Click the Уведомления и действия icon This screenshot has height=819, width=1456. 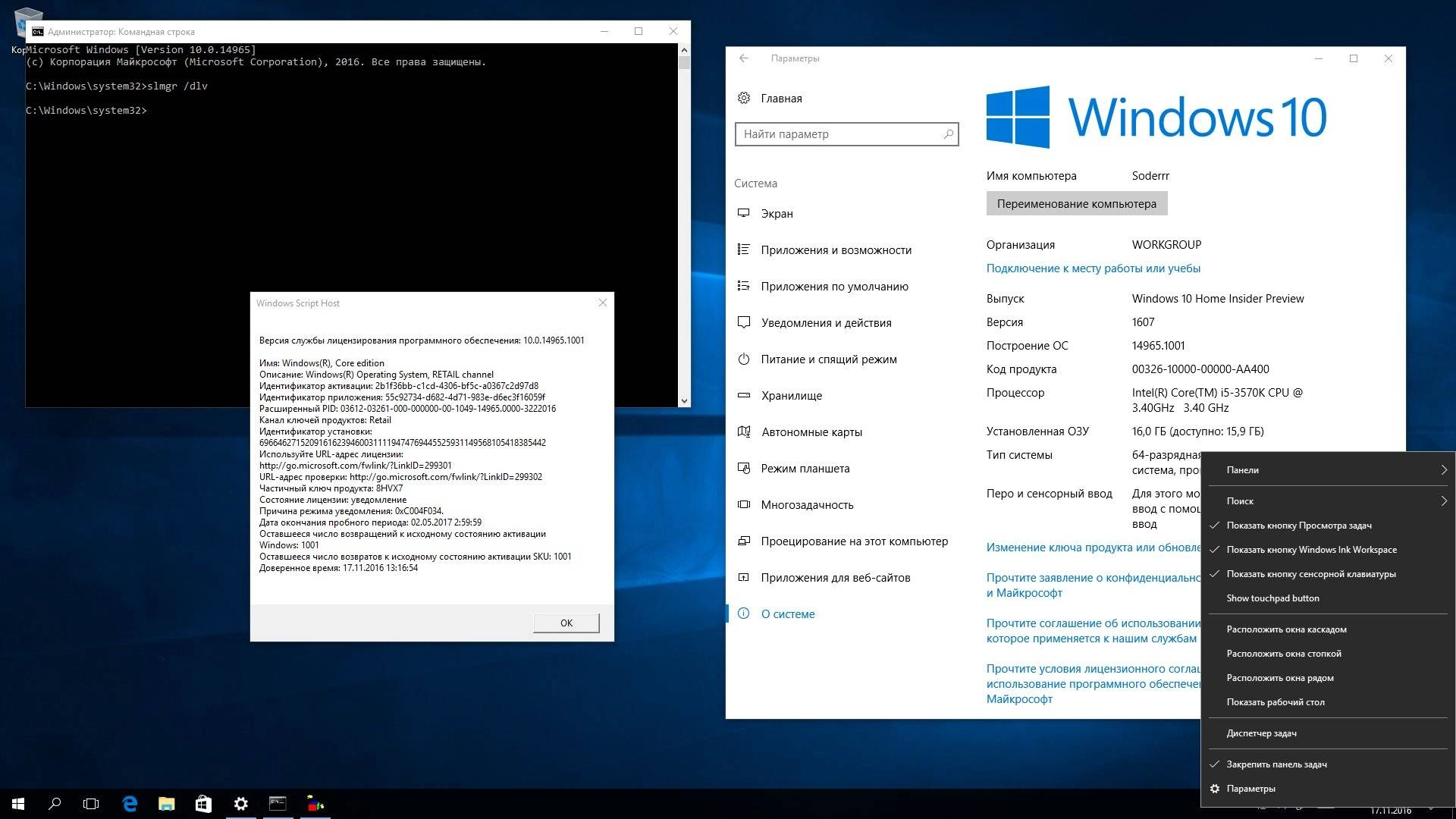[x=744, y=322]
